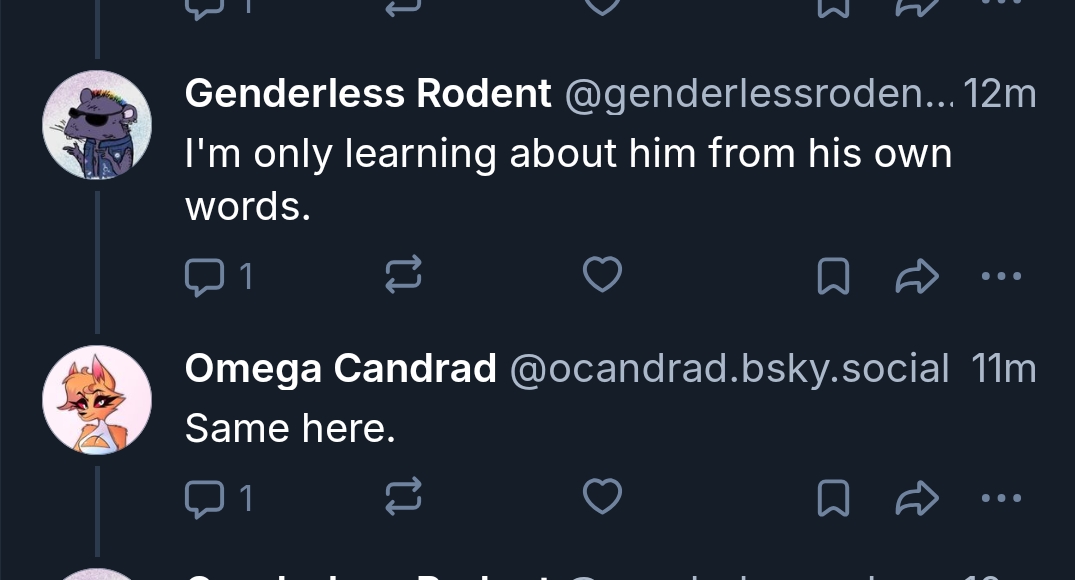Open Genderless Rodent's avatar profile picture

point(97,126)
